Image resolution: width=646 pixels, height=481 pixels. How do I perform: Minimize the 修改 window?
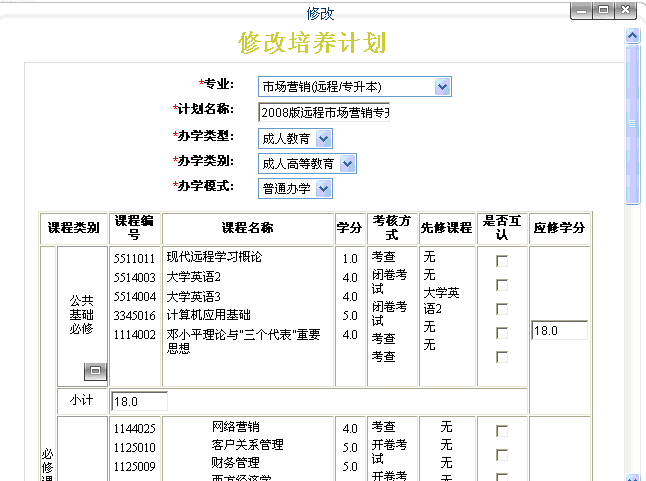point(581,10)
